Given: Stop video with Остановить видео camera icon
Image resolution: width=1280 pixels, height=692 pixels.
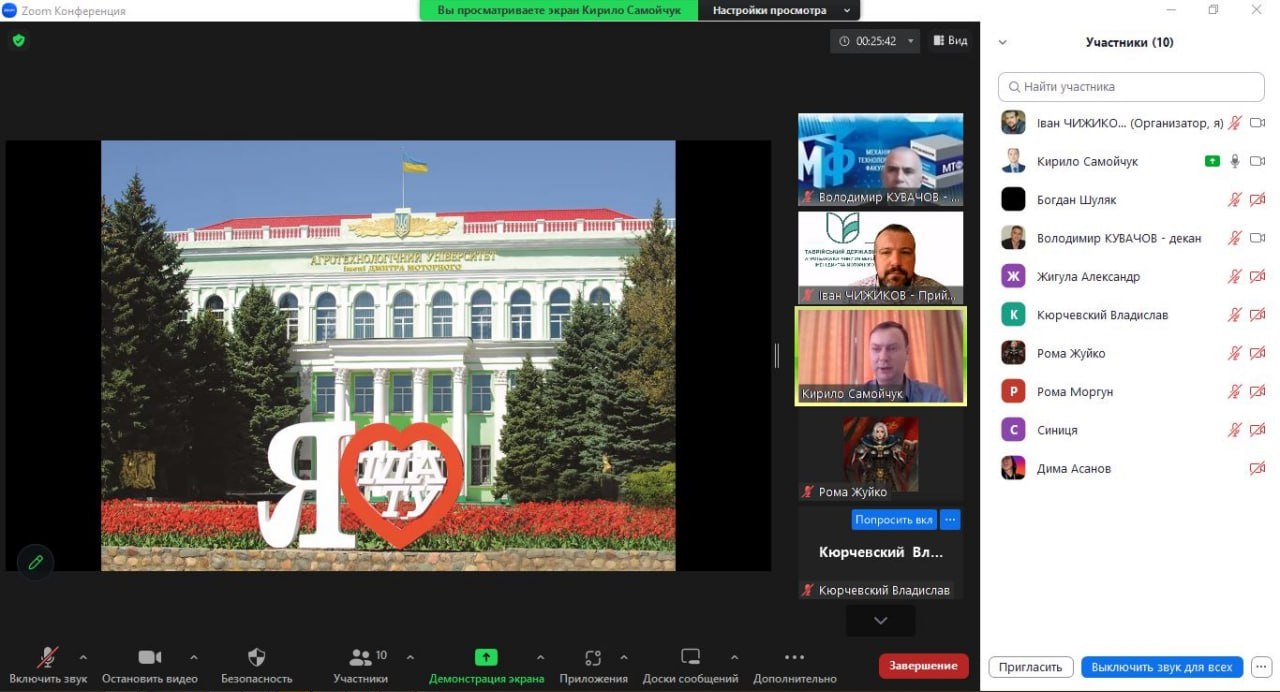Looking at the screenshot, I should [150, 657].
